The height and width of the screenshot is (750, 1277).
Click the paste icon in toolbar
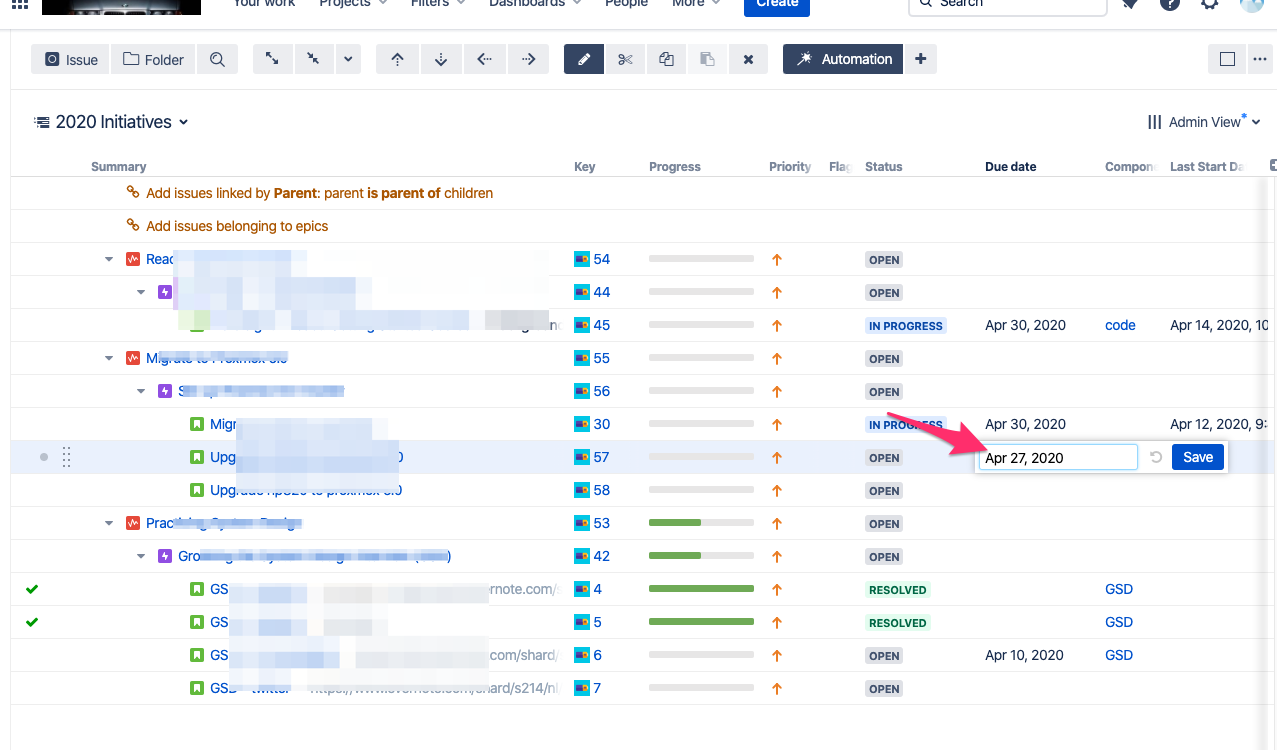(x=708, y=59)
